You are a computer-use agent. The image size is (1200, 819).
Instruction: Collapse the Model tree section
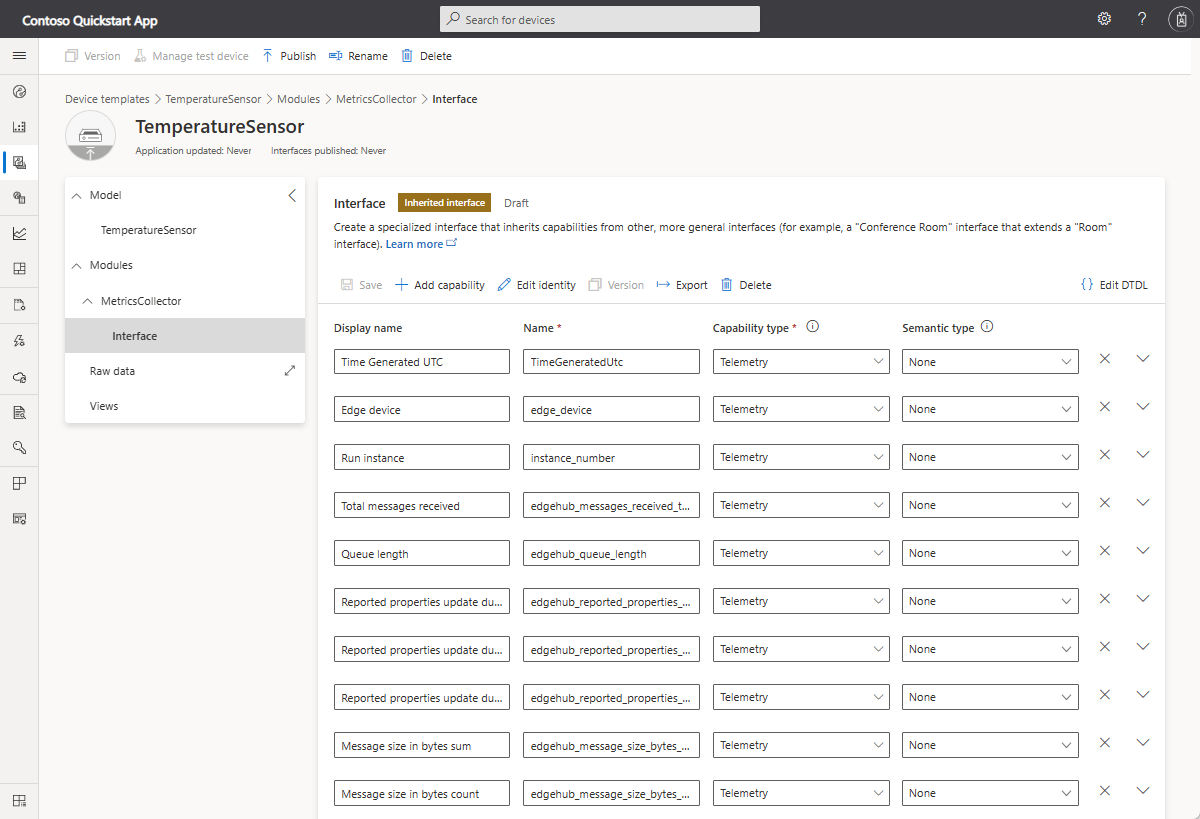(78, 196)
